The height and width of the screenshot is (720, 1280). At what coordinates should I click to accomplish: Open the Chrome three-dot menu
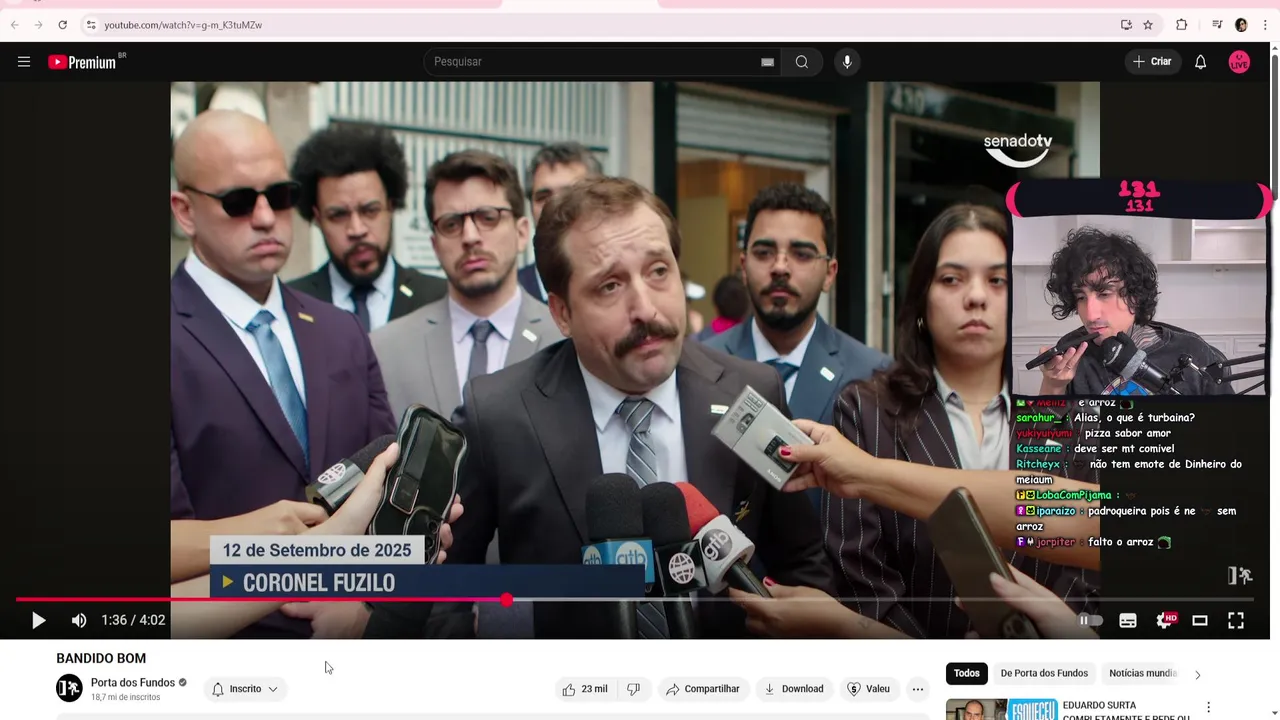(1265, 25)
